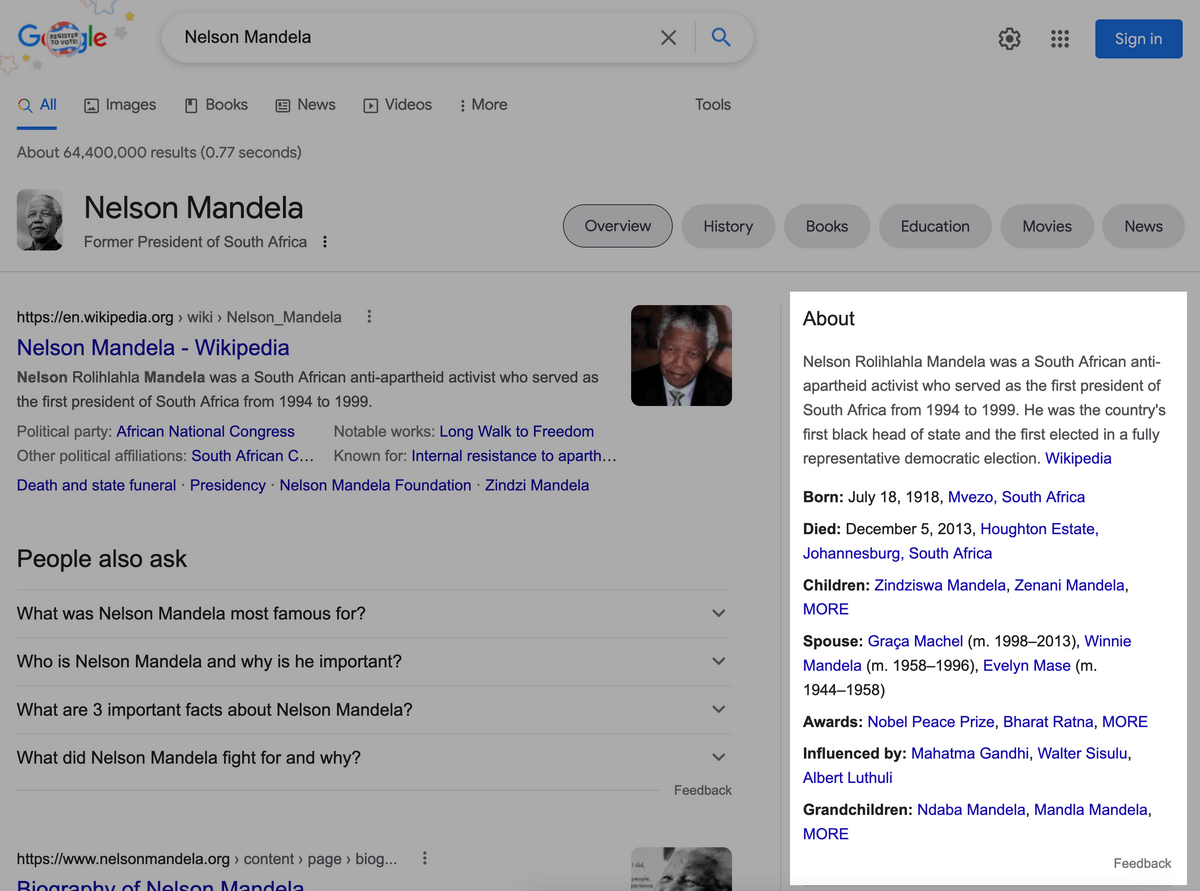Select the Overview chip
The height and width of the screenshot is (891, 1200).
click(618, 226)
